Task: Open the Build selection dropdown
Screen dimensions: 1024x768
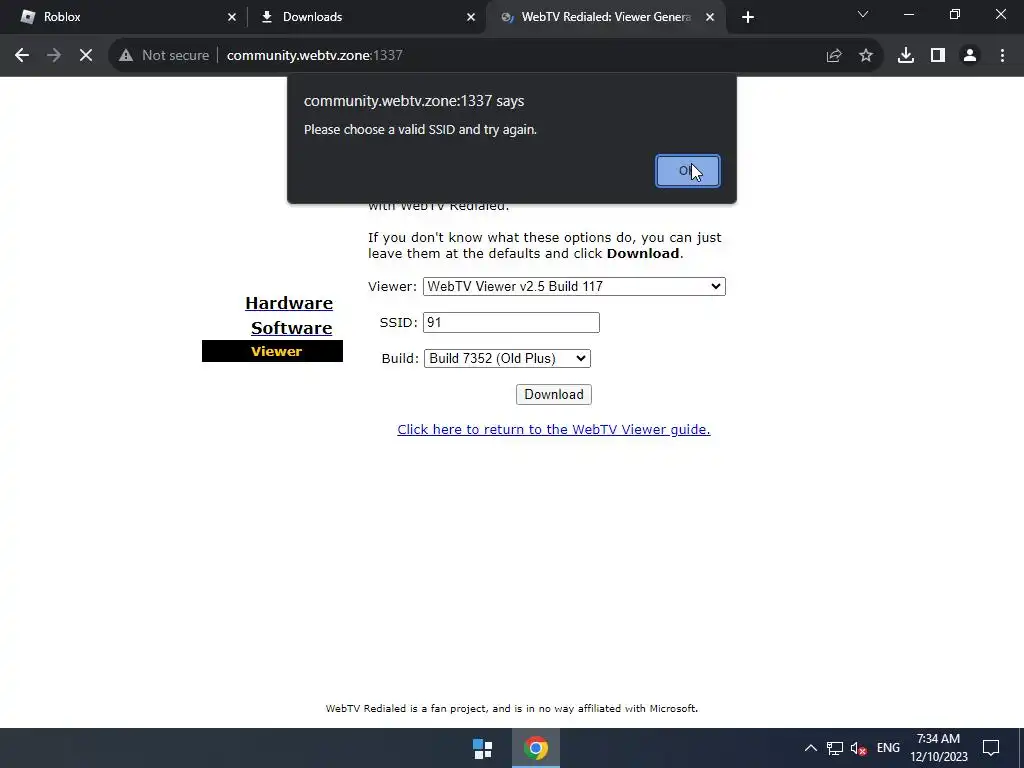Action: coord(507,359)
